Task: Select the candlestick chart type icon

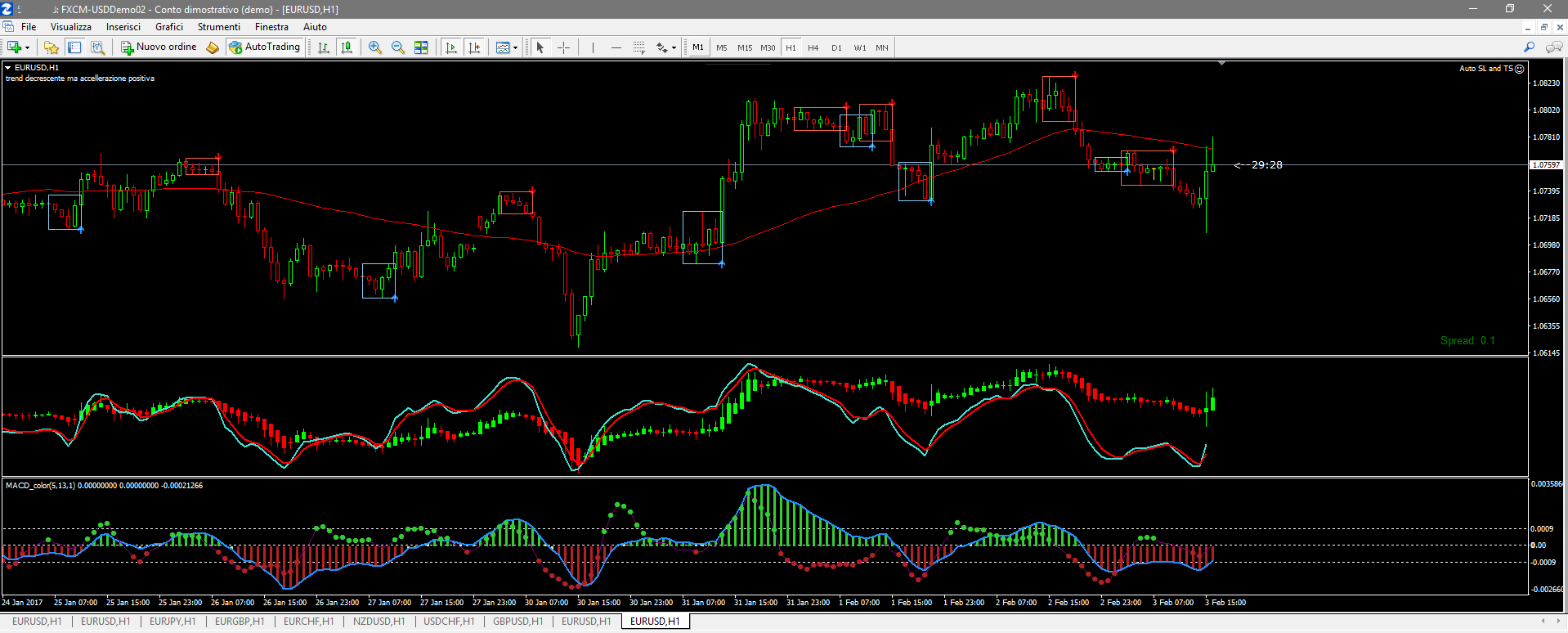Action: 347,47
